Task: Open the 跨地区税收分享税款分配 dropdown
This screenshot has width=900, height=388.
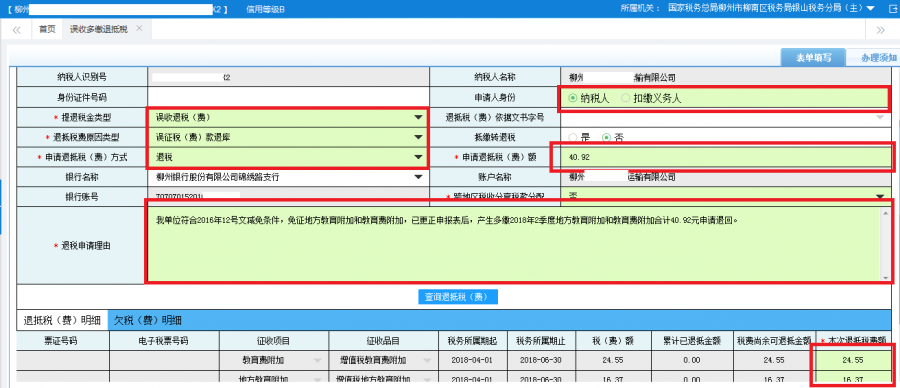Action: click(881, 196)
